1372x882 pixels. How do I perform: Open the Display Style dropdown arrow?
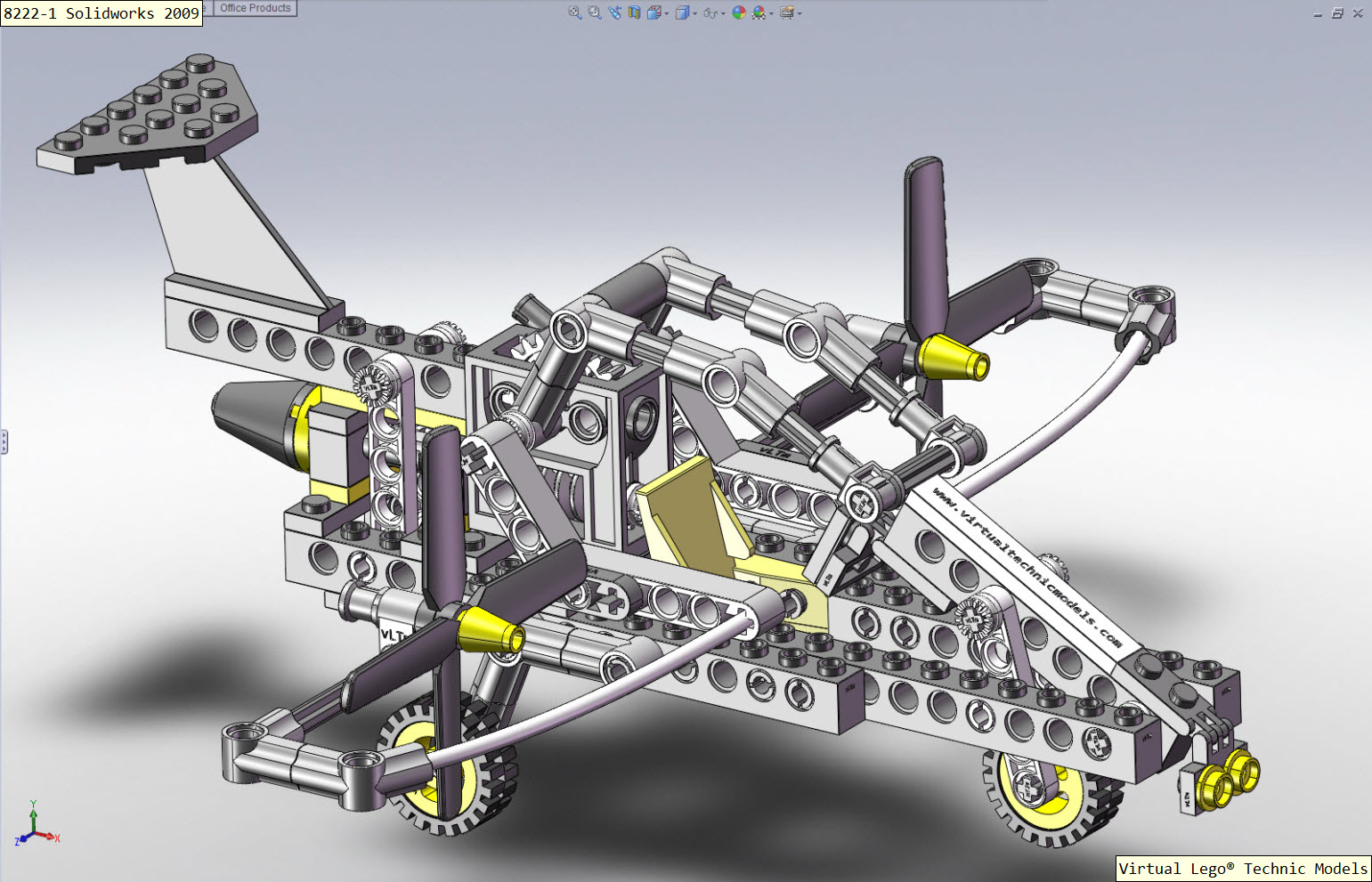694,13
